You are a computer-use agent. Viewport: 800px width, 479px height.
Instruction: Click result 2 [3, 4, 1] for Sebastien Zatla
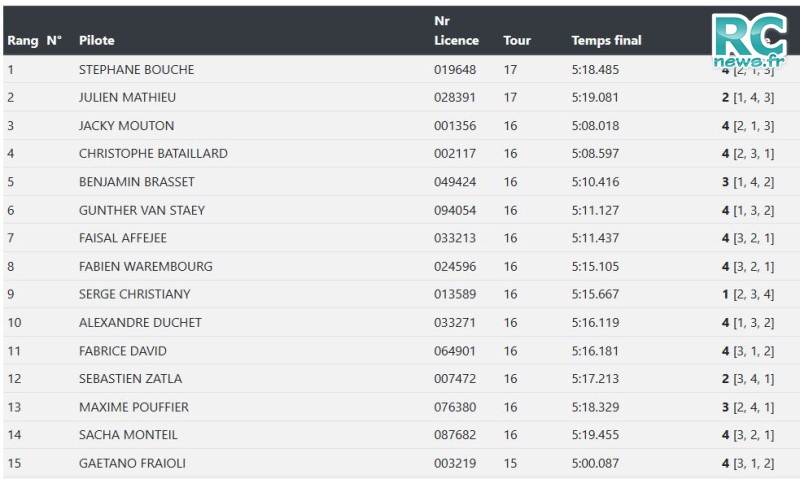tap(748, 379)
